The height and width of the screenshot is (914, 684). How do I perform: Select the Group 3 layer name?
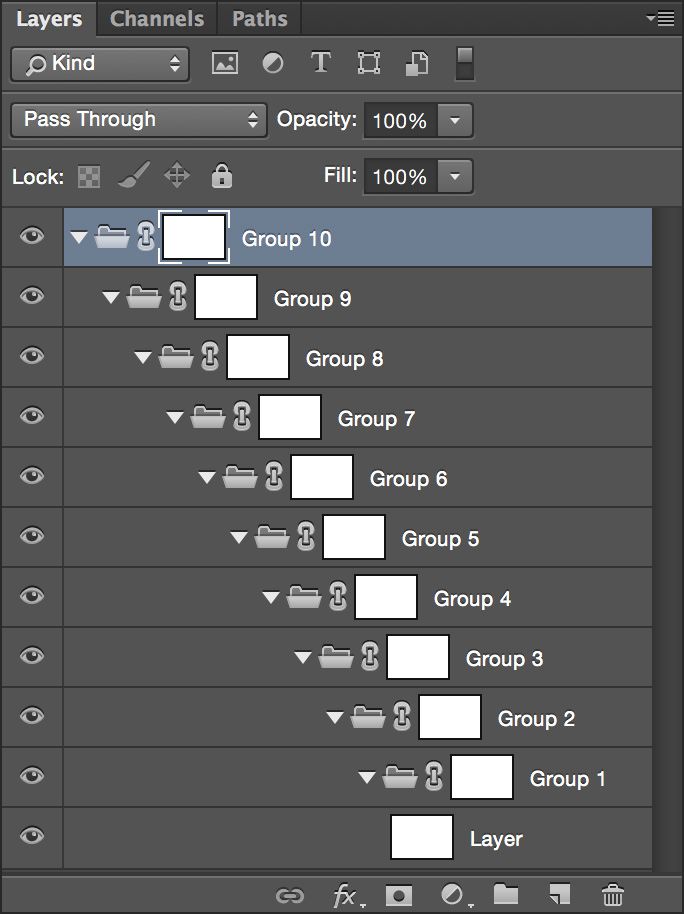[x=504, y=658]
